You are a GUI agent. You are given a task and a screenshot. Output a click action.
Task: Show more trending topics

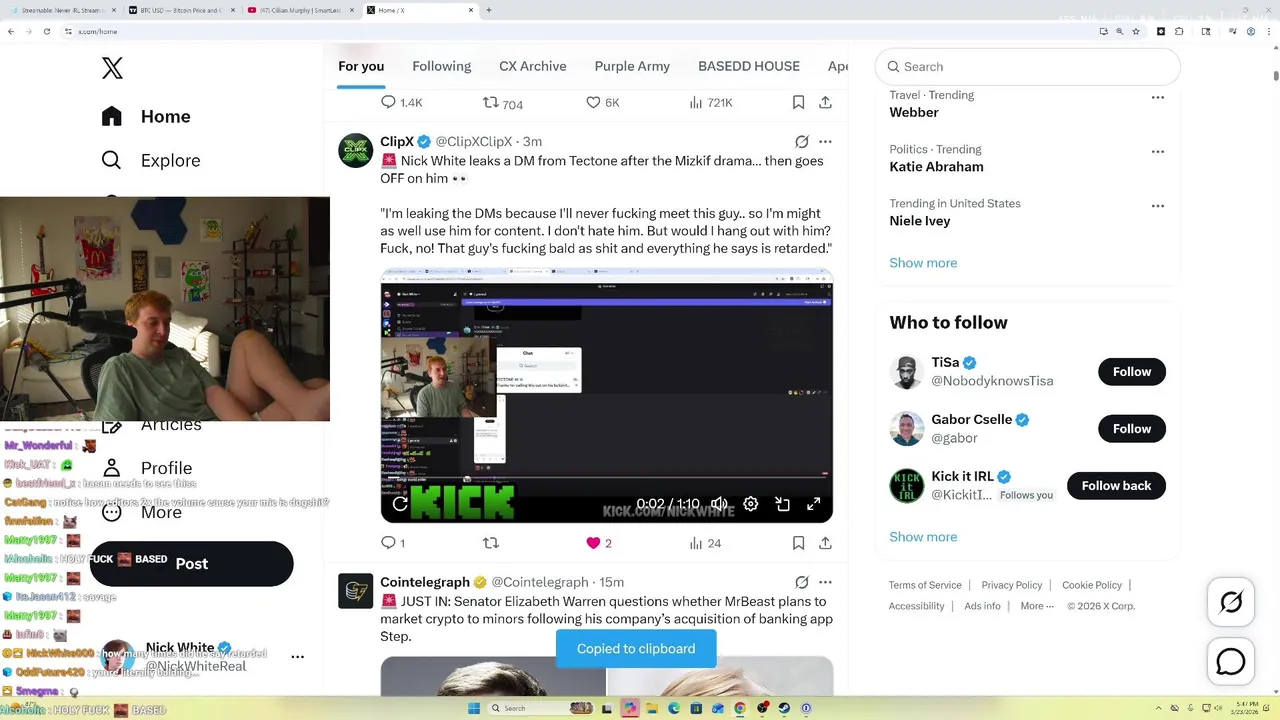click(x=923, y=263)
